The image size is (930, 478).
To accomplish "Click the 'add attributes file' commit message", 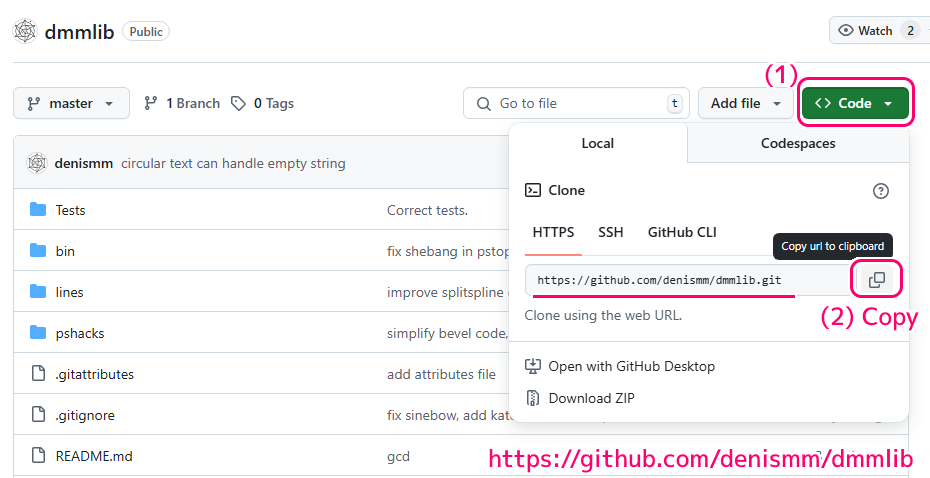I will (x=441, y=374).
